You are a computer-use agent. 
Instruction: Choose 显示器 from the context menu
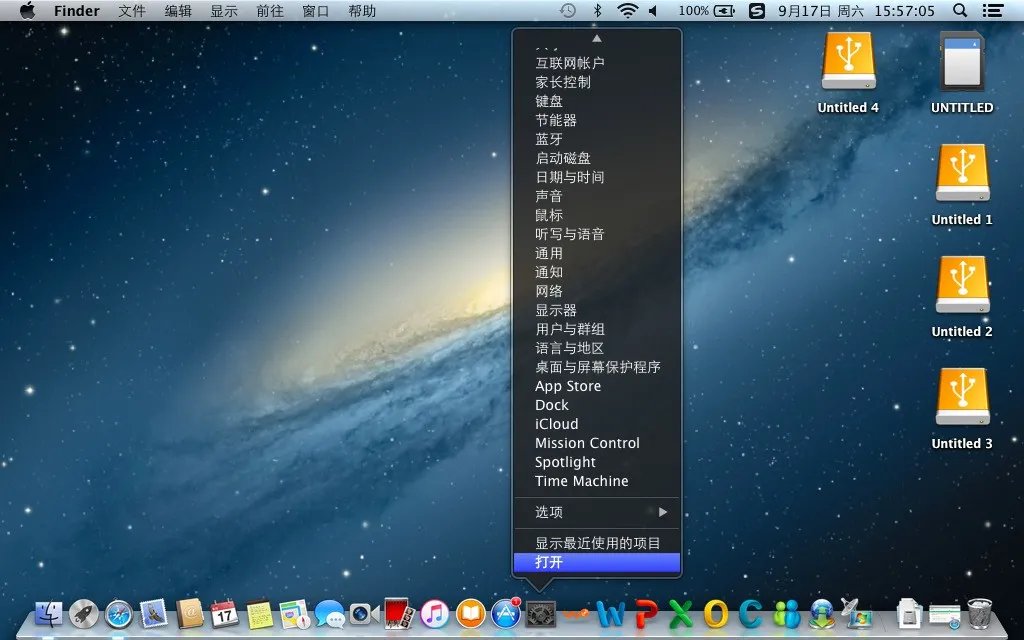[556, 310]
